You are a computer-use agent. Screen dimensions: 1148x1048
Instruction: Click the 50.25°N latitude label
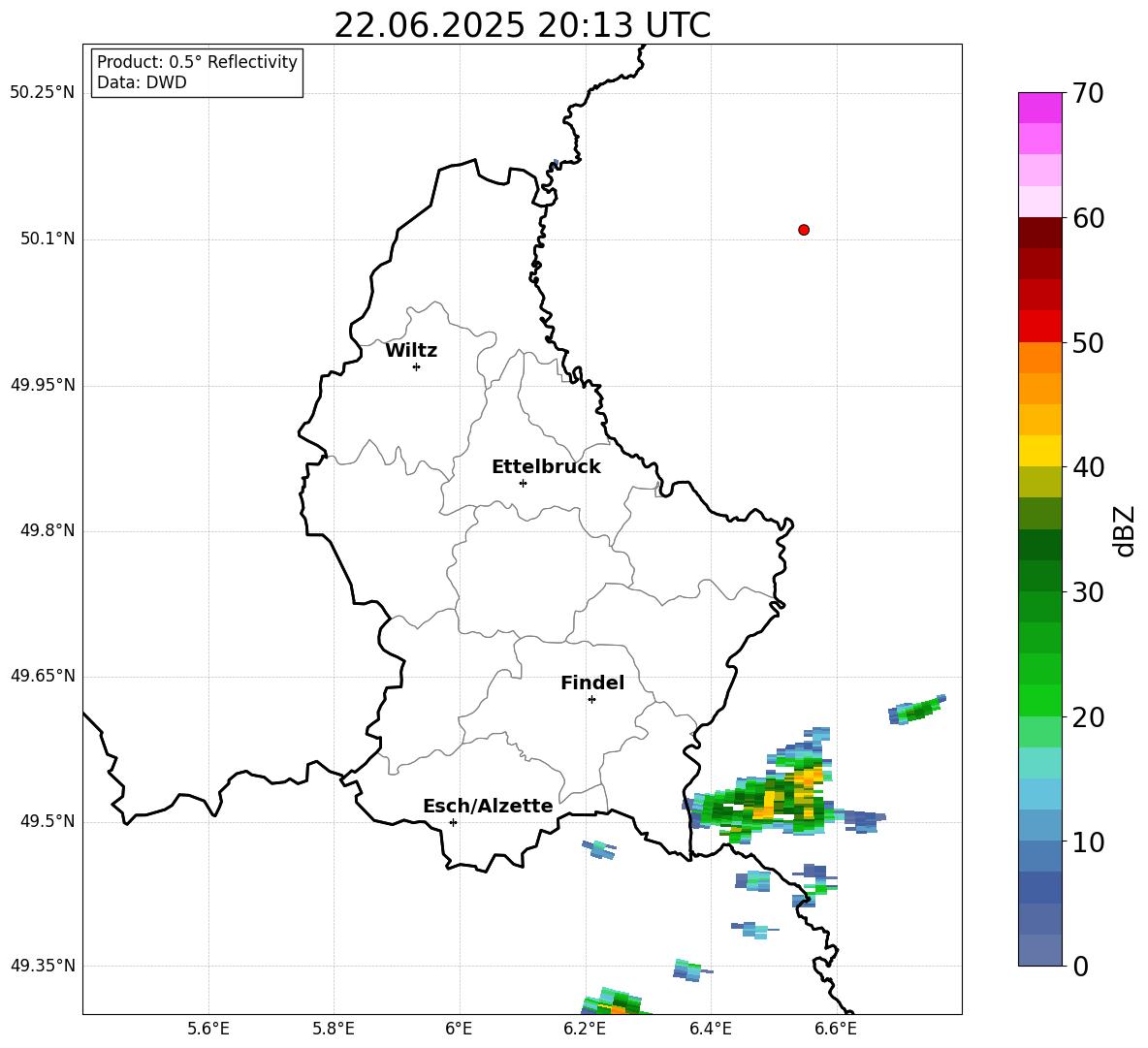pos(43,93)
